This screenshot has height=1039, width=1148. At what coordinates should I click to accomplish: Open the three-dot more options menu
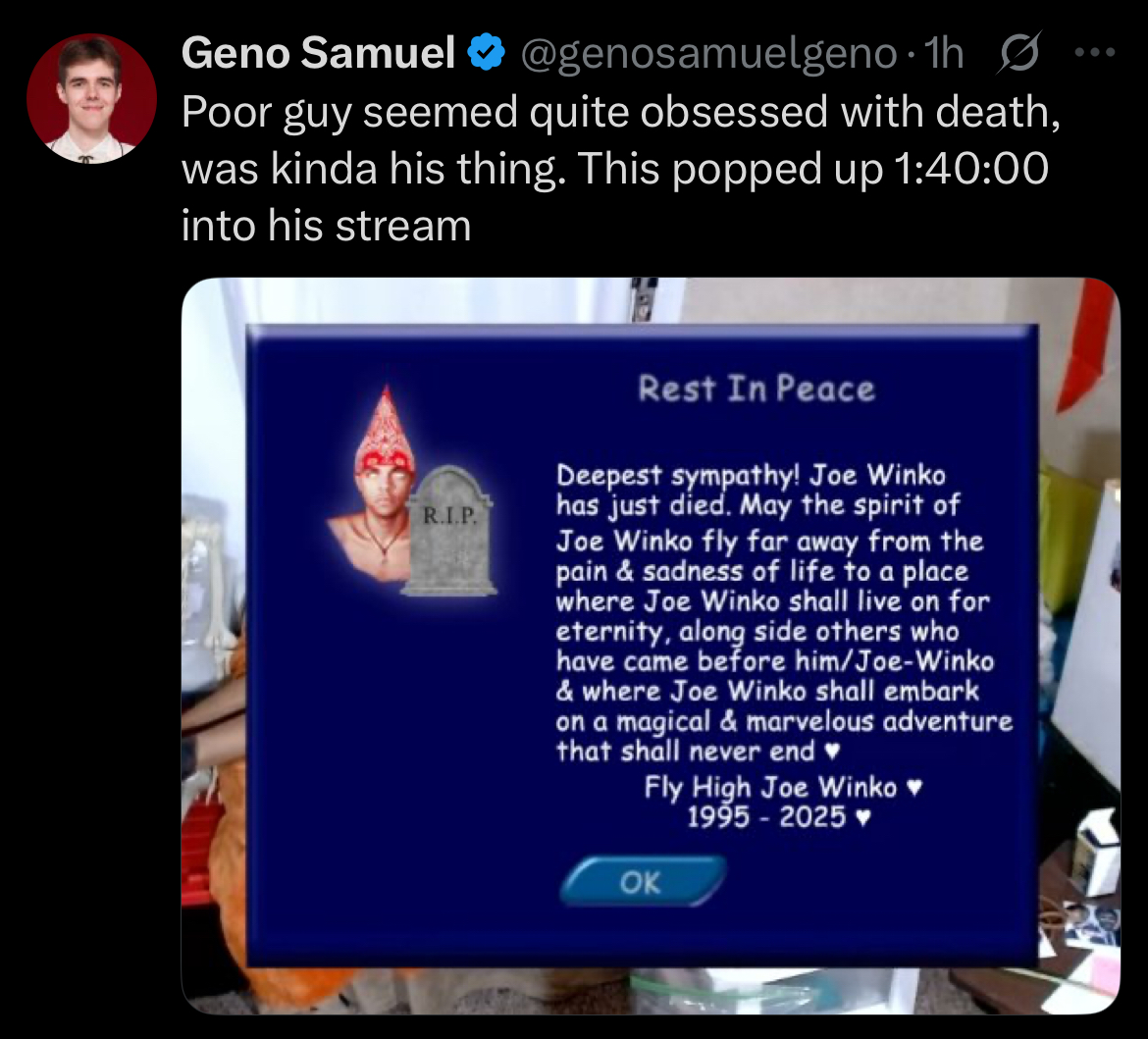pyautogui.click(x=1095, y=53)
